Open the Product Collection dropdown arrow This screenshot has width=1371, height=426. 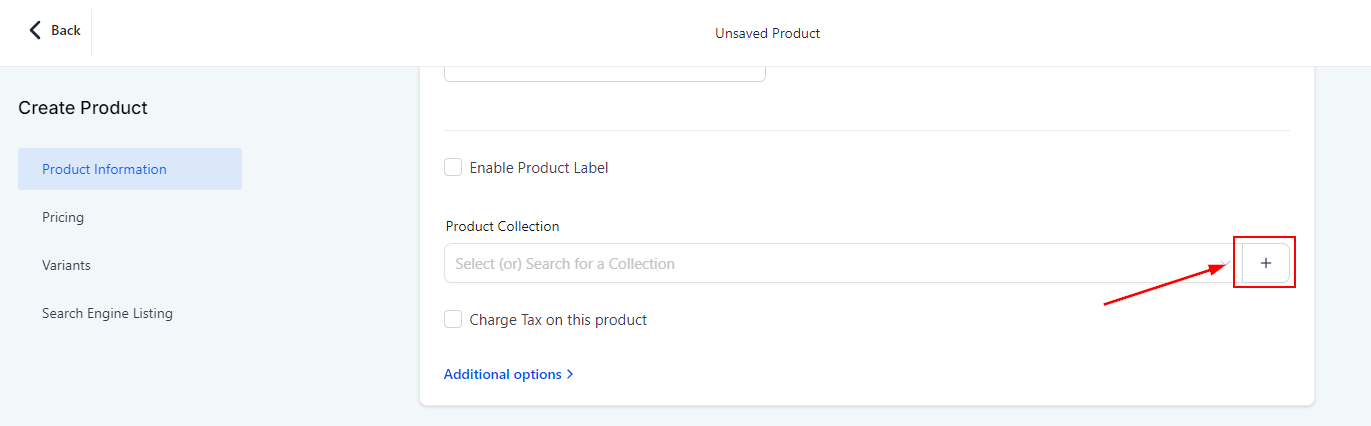(x=1225, y=264)
